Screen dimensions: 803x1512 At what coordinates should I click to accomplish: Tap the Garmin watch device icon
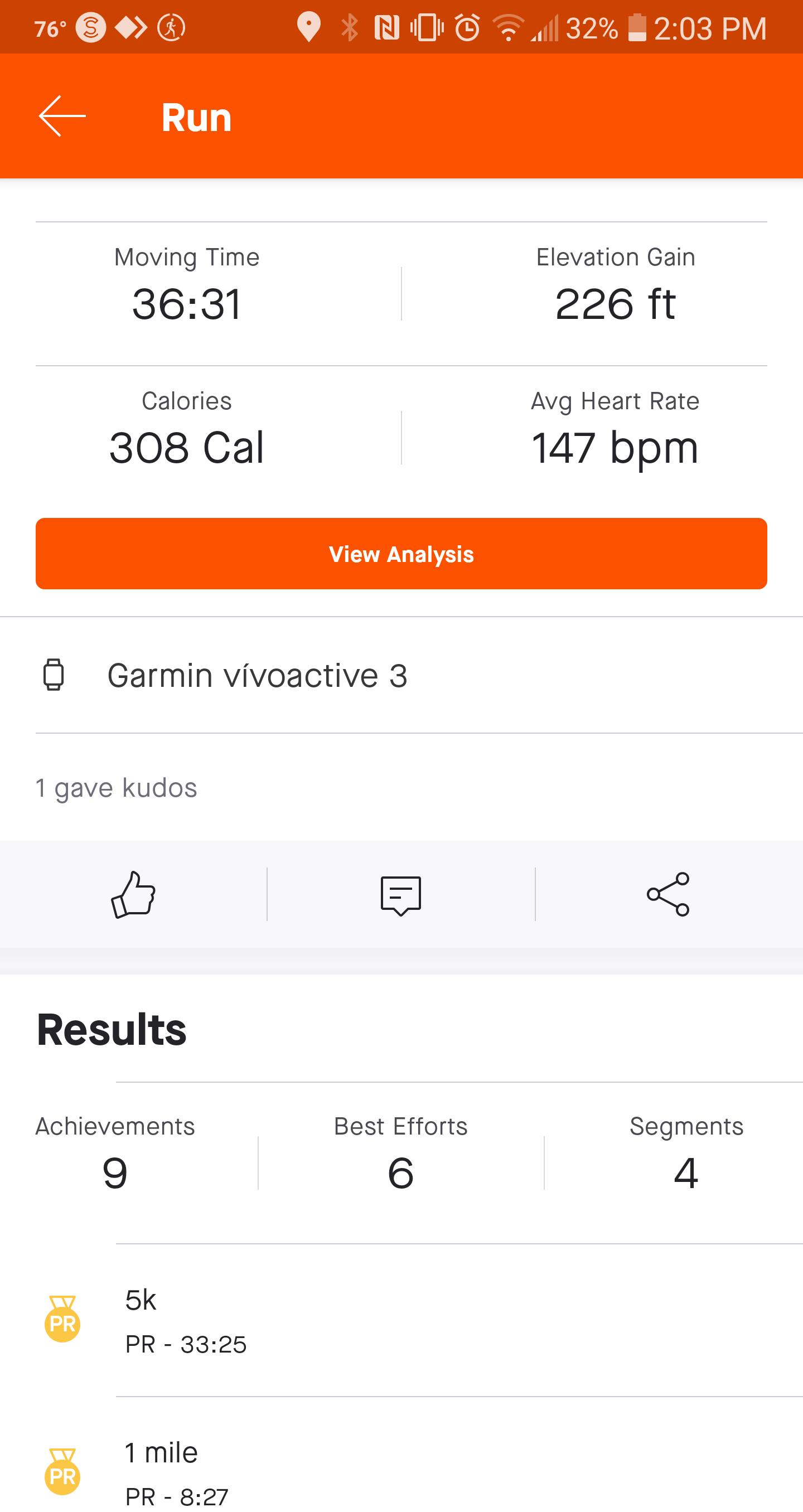click(54, 675)
